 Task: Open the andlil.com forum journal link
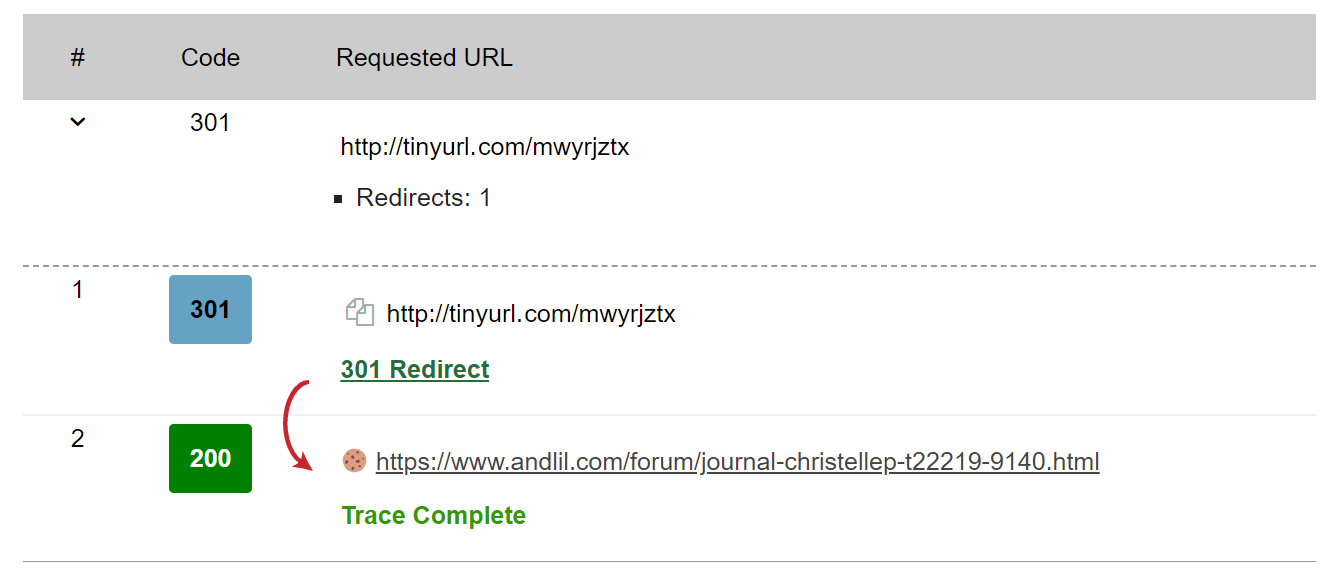(737, 462)
